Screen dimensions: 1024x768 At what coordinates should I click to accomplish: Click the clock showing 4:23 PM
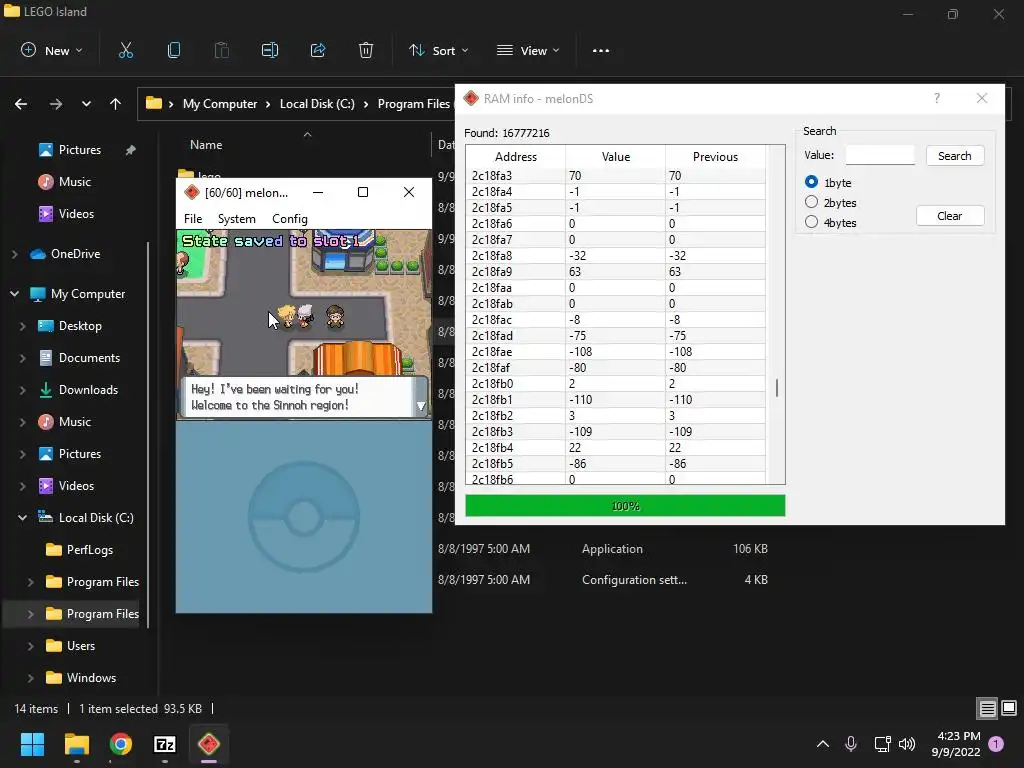tap(959, 736)
